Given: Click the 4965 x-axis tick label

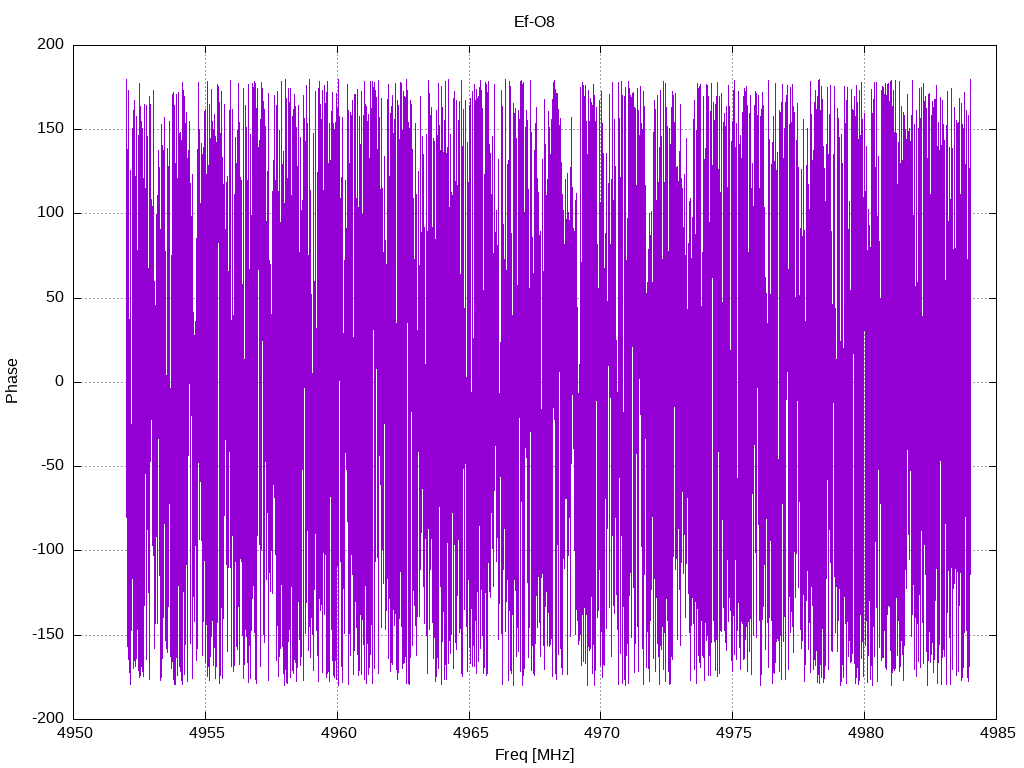Looking at the screenshot, I should point(470,733).
